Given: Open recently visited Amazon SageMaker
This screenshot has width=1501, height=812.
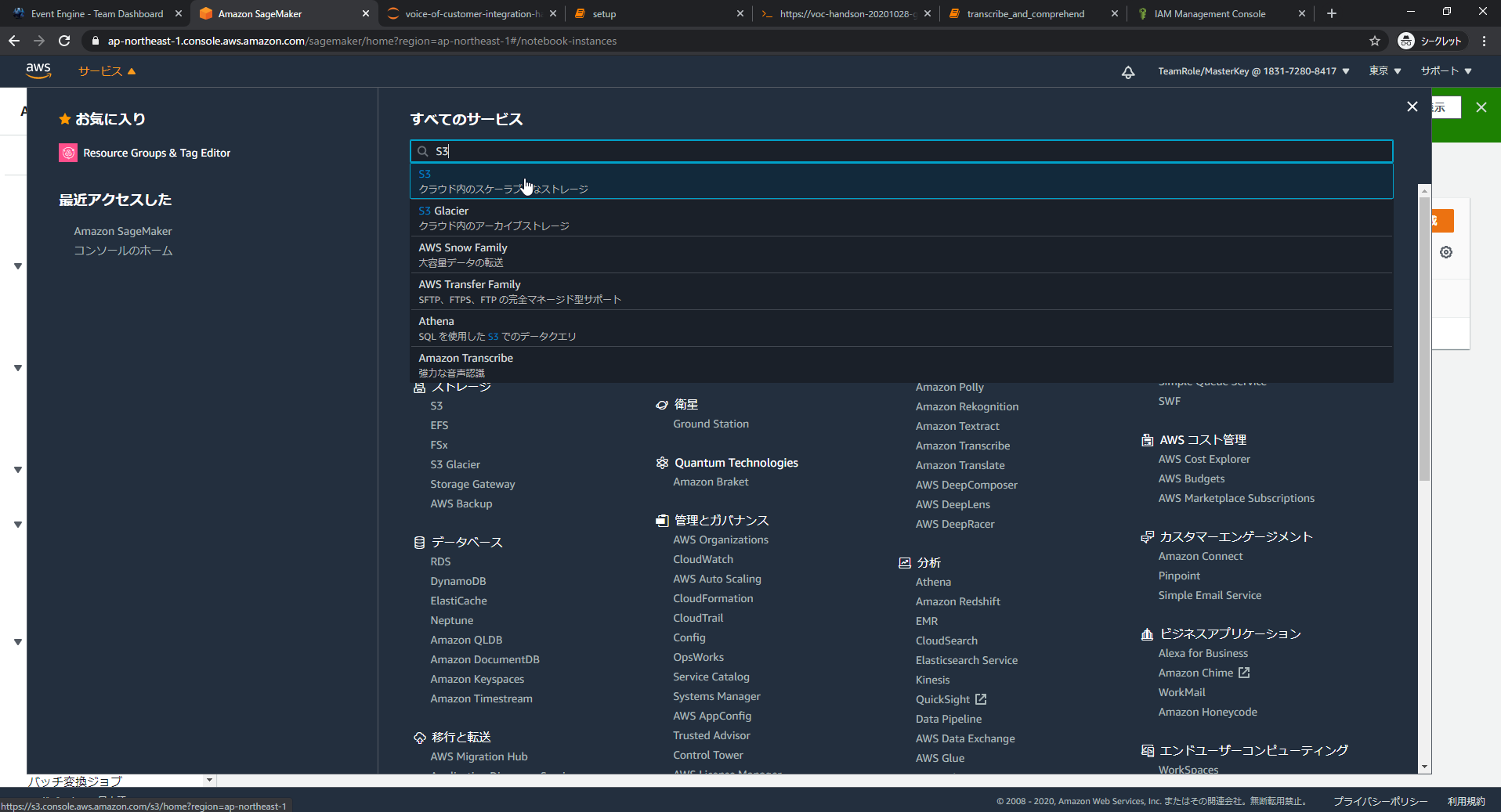Looking at the screenshot, I should pyautogui.click(x=123, y=231).
